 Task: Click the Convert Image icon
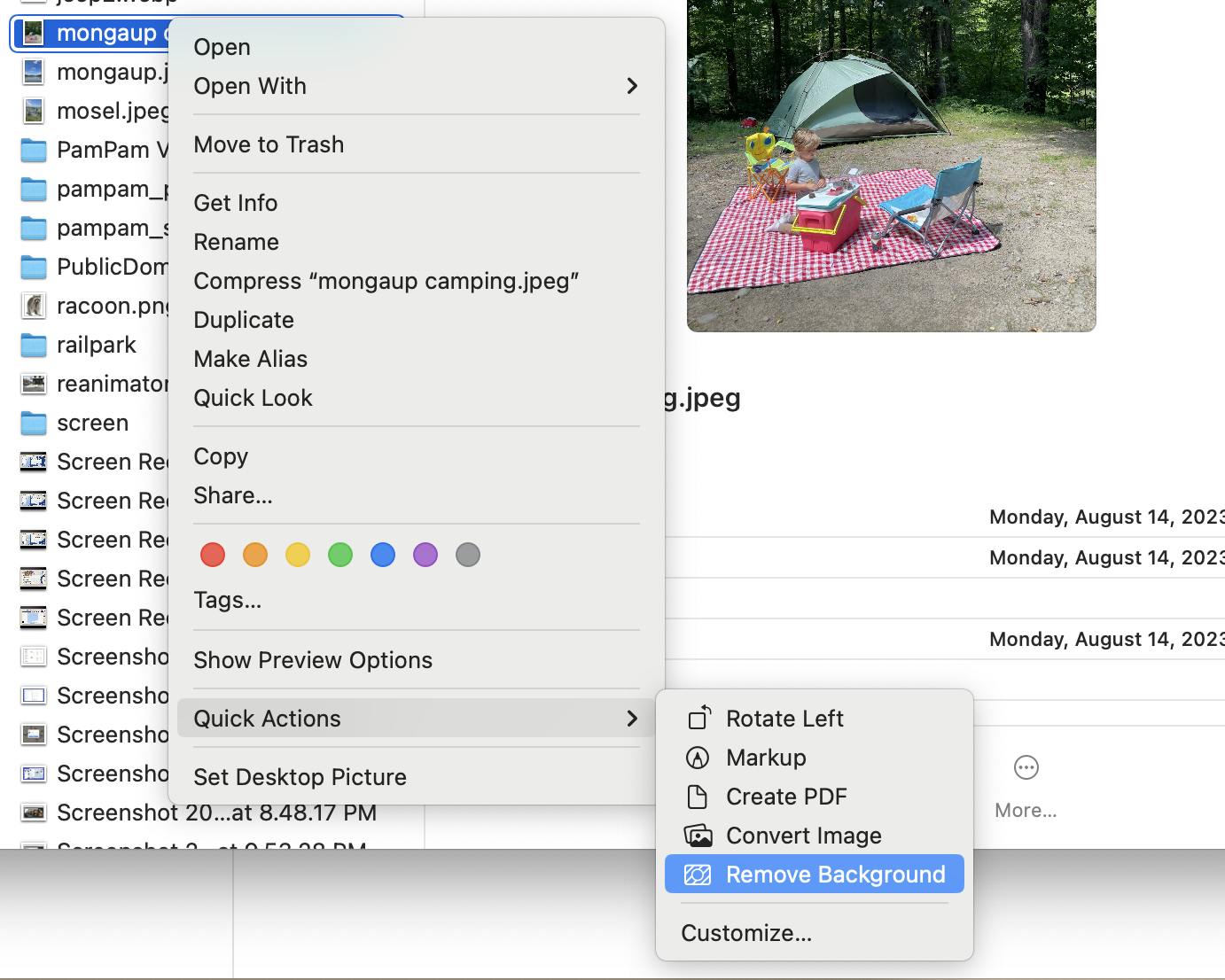pos(698,836)
